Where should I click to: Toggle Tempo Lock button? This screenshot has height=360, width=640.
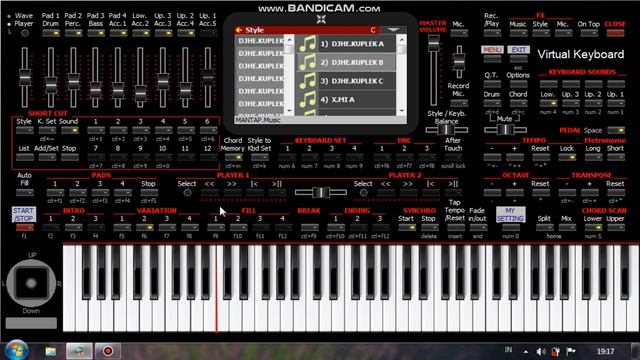(567, 157)
